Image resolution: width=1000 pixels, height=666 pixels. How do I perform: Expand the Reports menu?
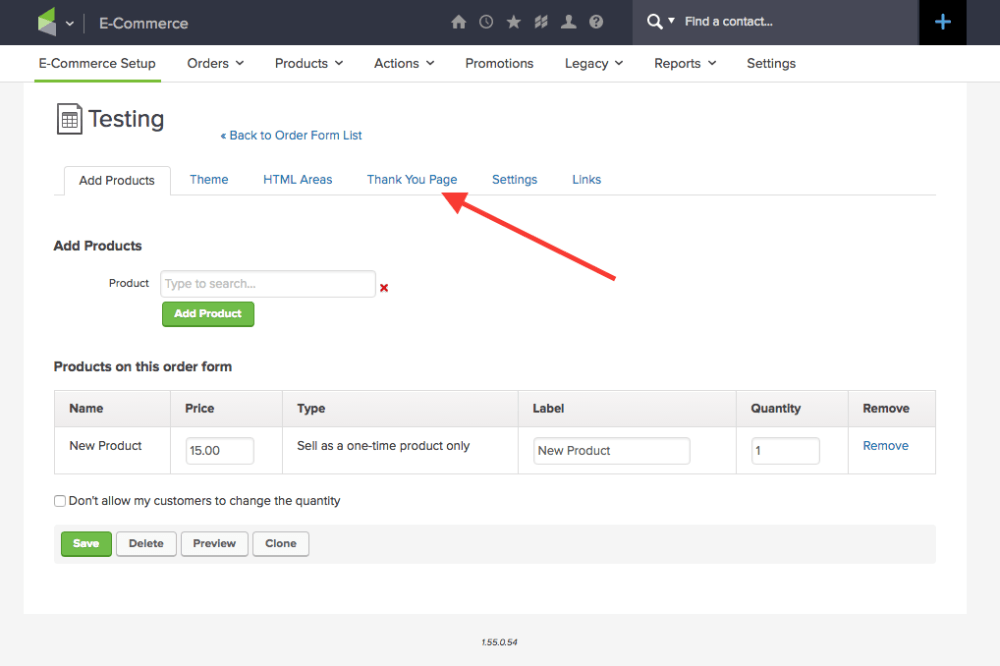coord(686,63)
